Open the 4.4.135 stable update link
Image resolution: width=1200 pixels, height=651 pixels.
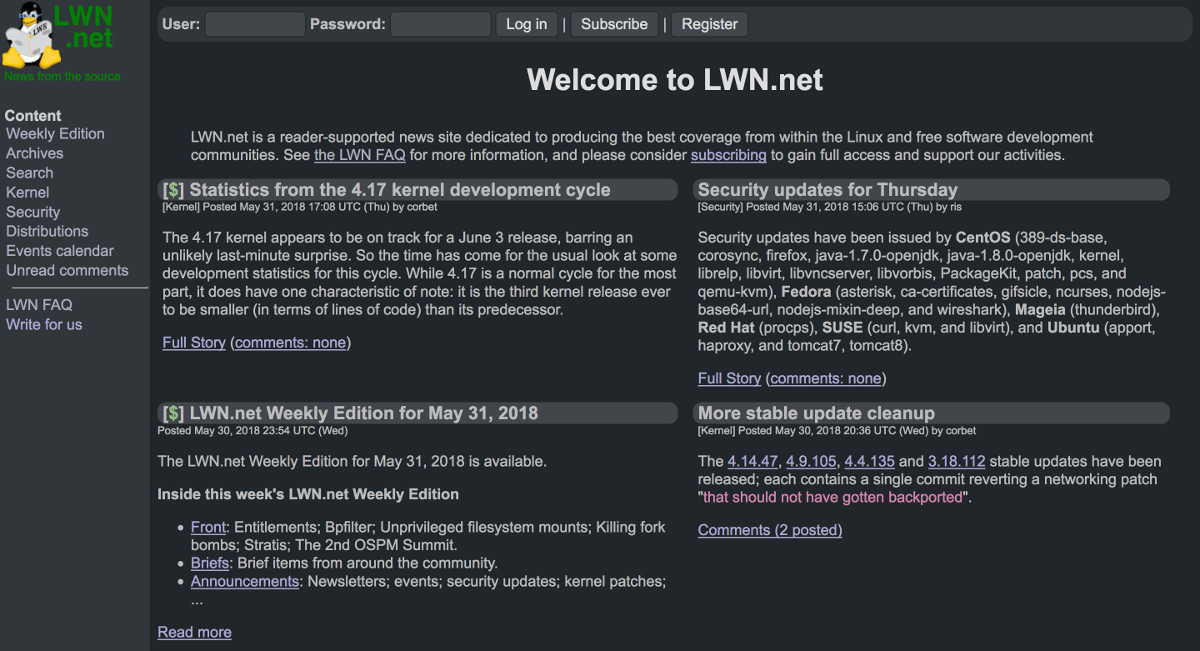(869, 461)
